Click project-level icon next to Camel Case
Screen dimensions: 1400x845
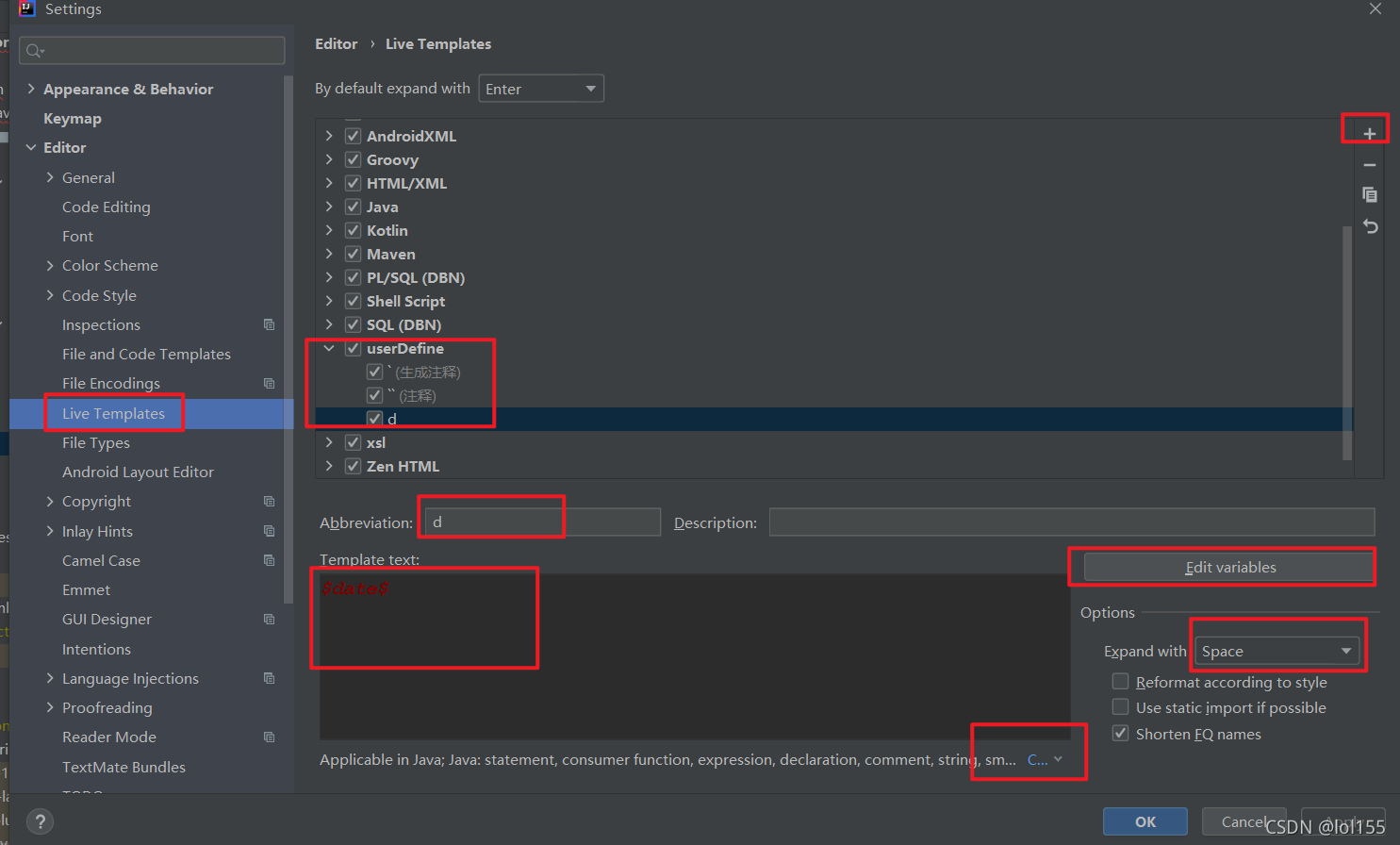coord(270,560)
